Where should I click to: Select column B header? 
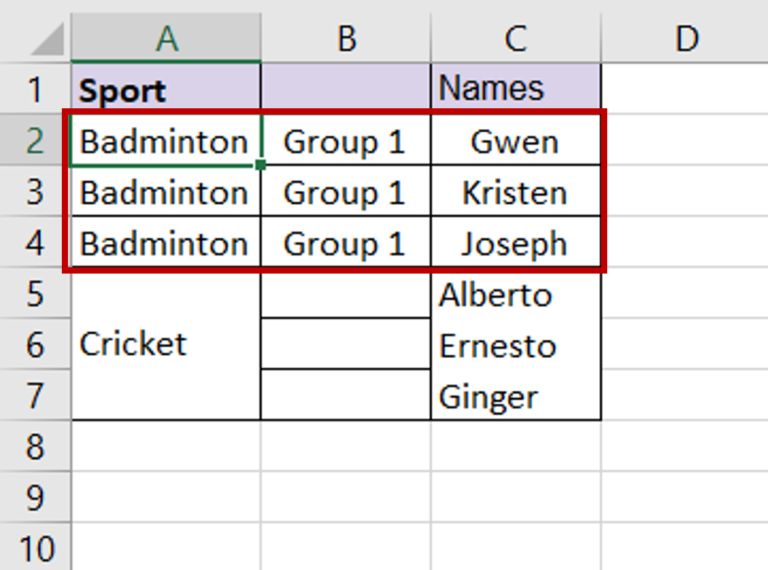[346, 38]
